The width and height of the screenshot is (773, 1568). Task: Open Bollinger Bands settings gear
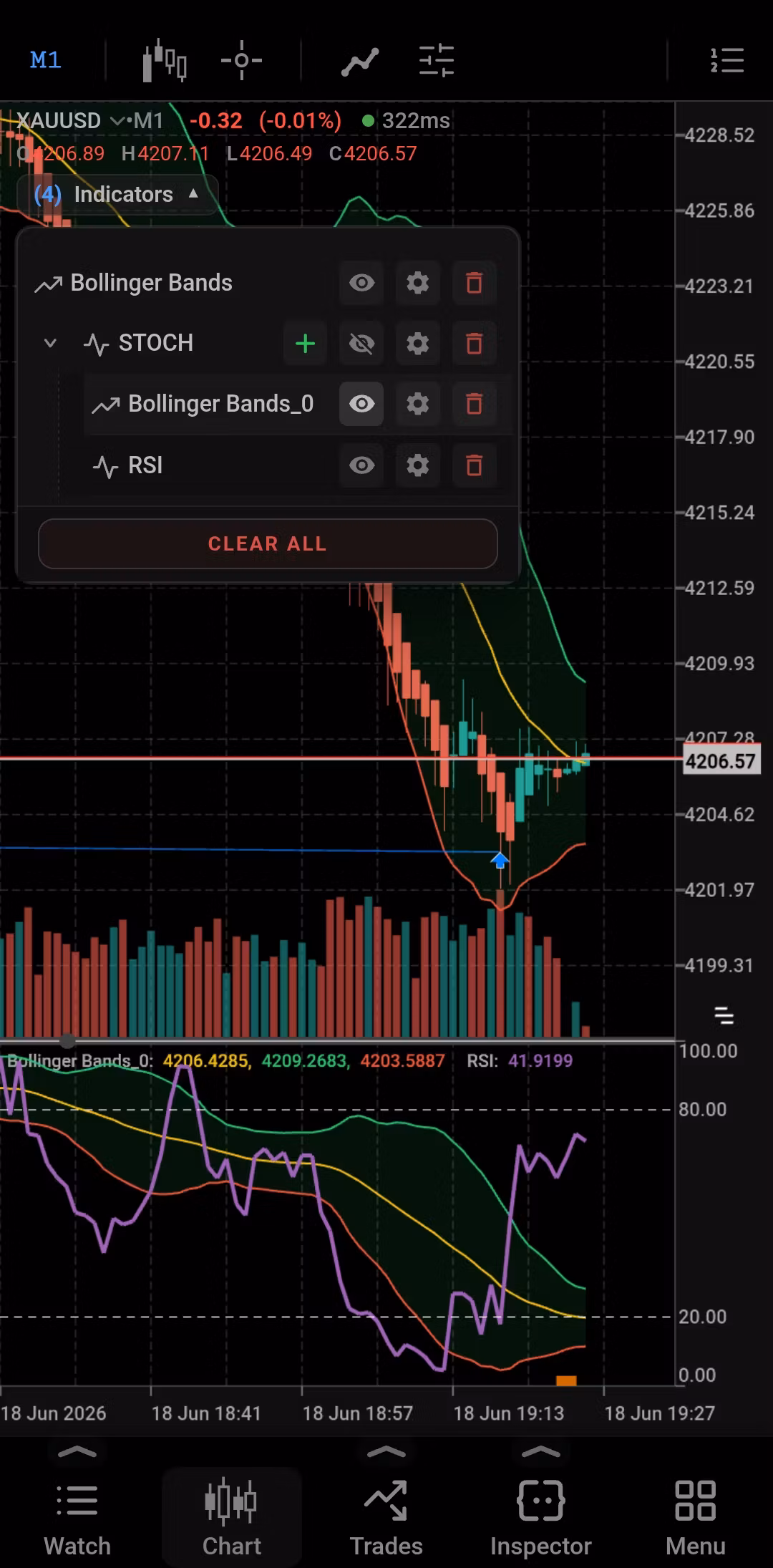click(x=418, y=283)
